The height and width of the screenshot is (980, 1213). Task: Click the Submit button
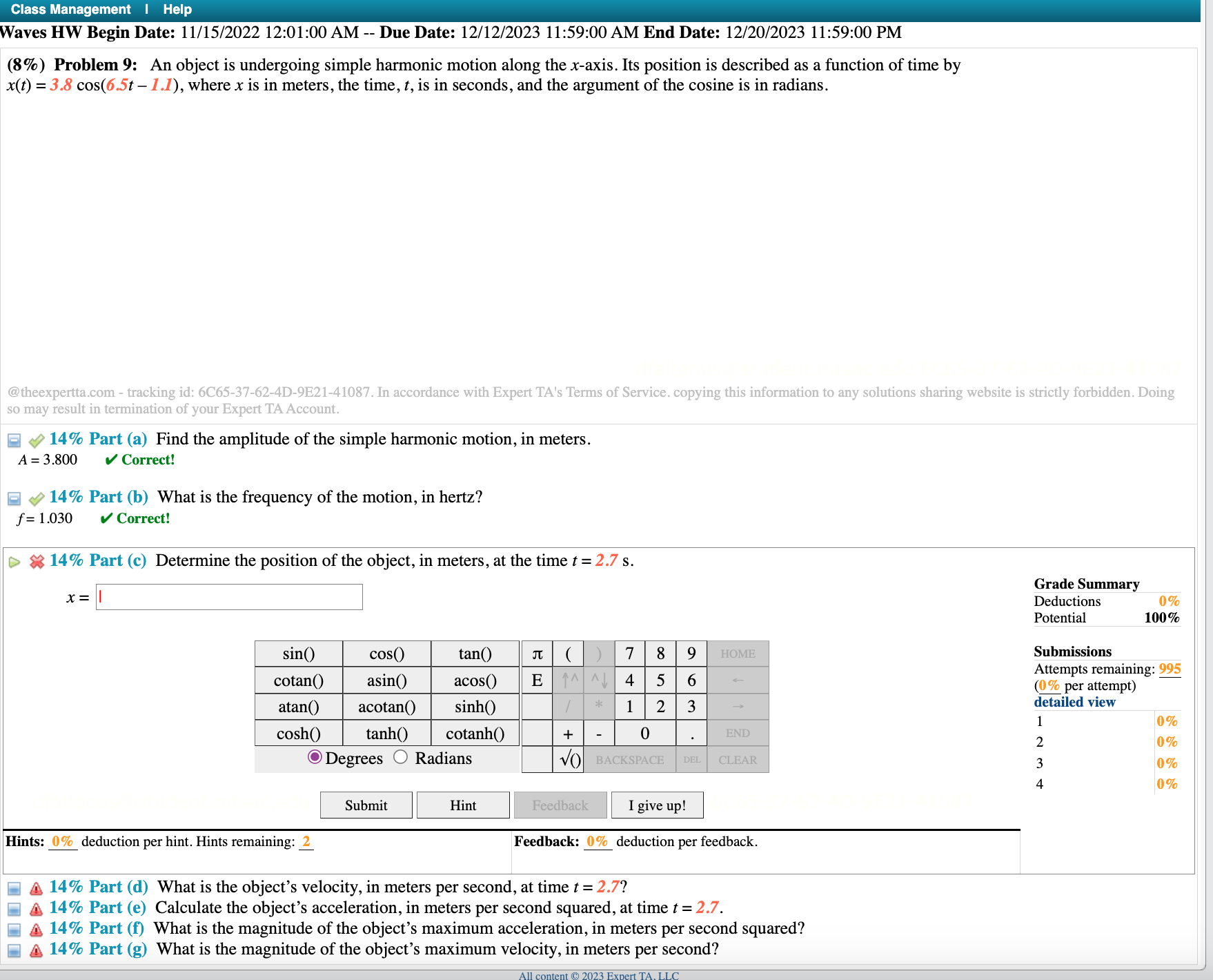point(366,805)
